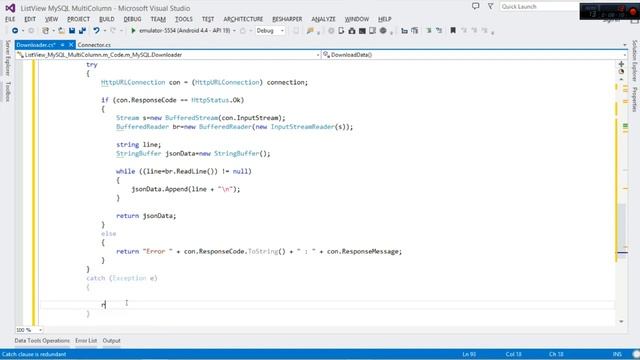Open the TEST menu

pyautogui.click(x=208, y=19)
